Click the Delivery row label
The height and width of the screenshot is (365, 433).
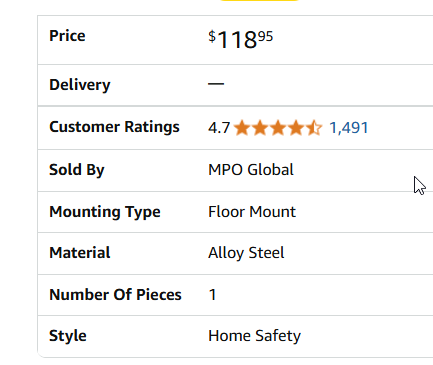click(80, 85)
